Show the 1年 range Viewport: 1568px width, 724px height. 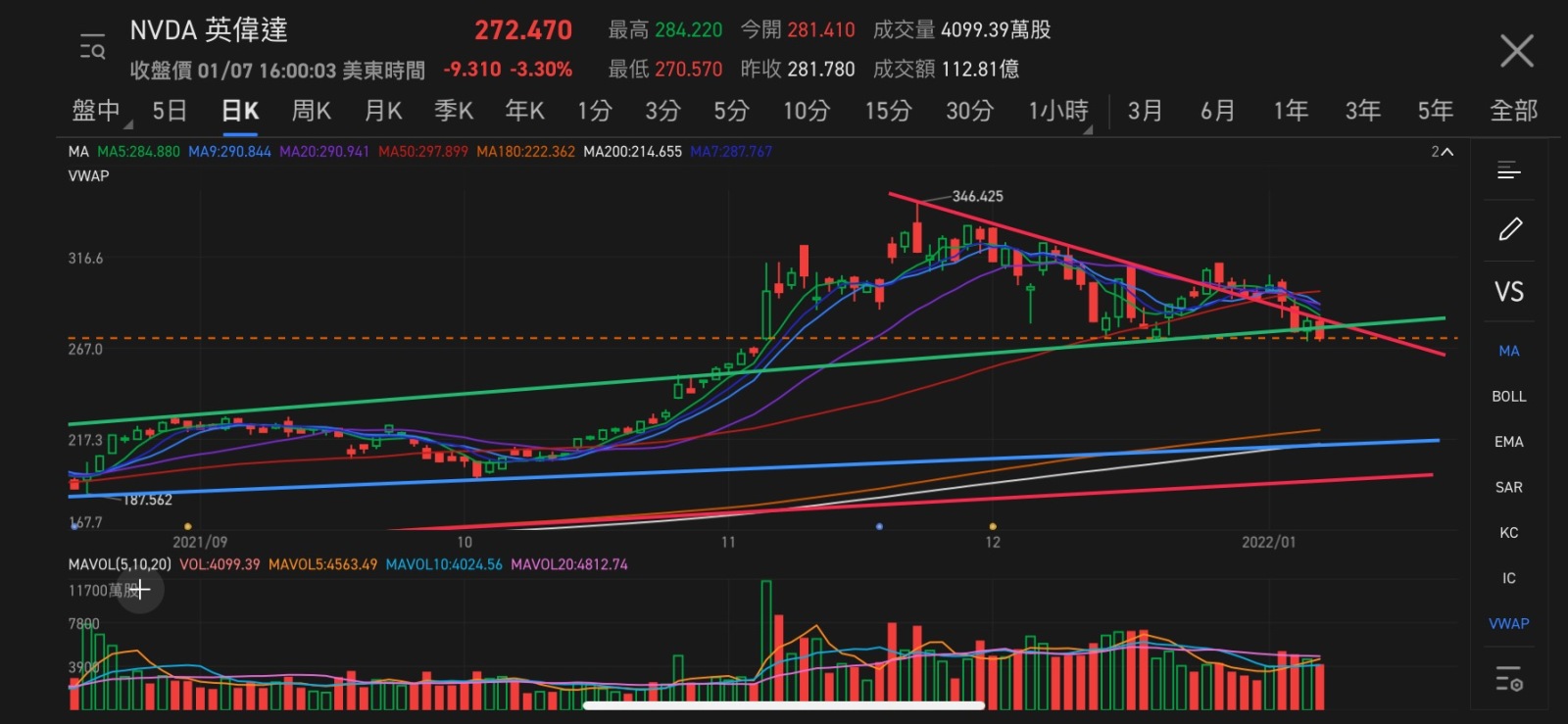tap(1291, 111)
